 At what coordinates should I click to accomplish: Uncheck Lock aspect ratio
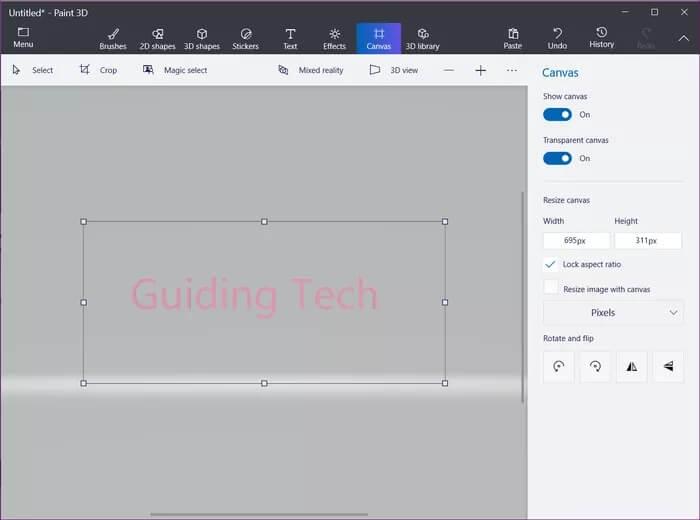pos(550,264)
